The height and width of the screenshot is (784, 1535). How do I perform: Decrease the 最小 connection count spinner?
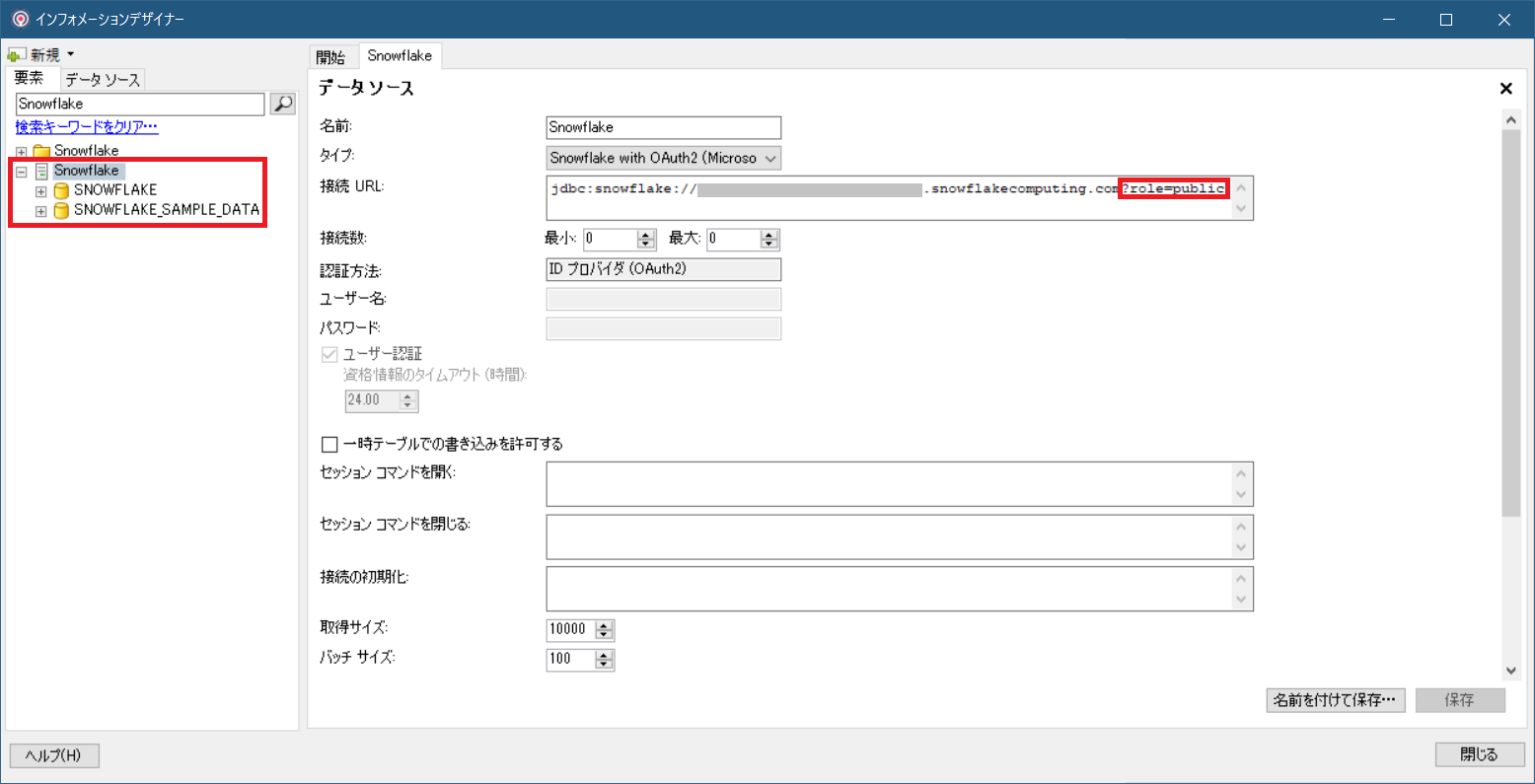[647, 244]
